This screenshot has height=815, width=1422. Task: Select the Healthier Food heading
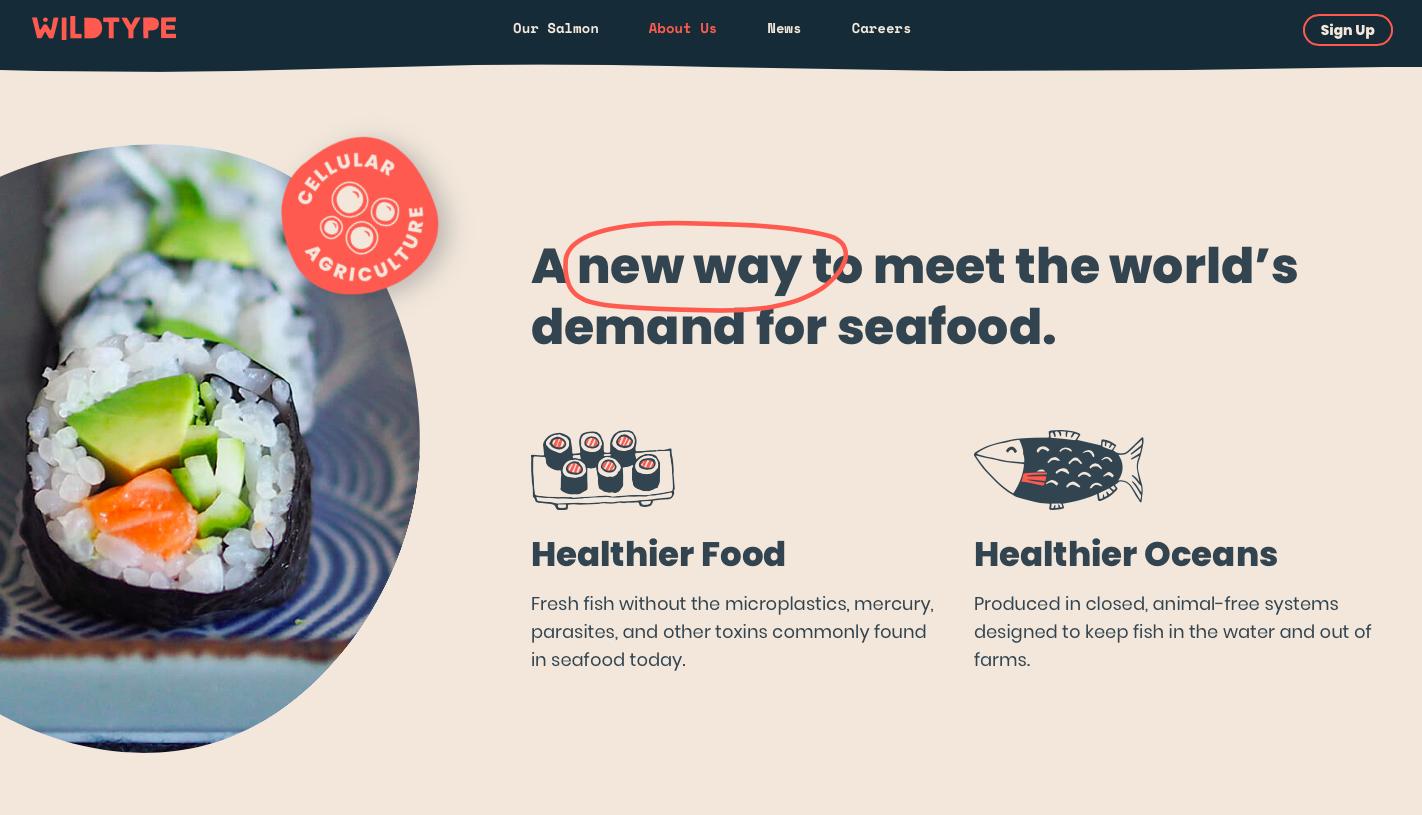658,554
